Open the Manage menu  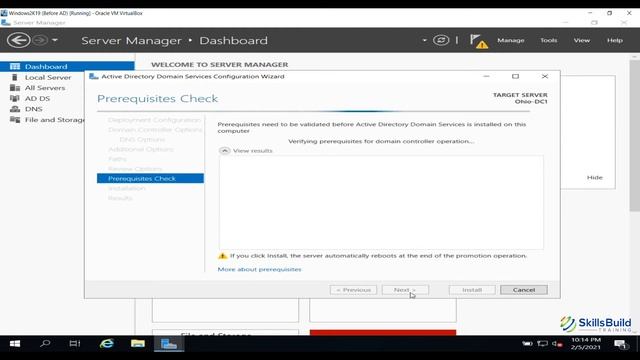511,40
